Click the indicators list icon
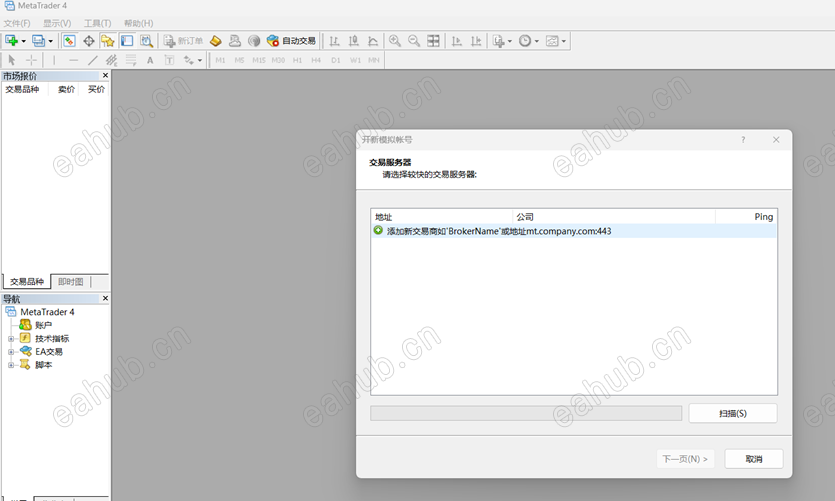This screenshot has width=835, height=501. 498,40
